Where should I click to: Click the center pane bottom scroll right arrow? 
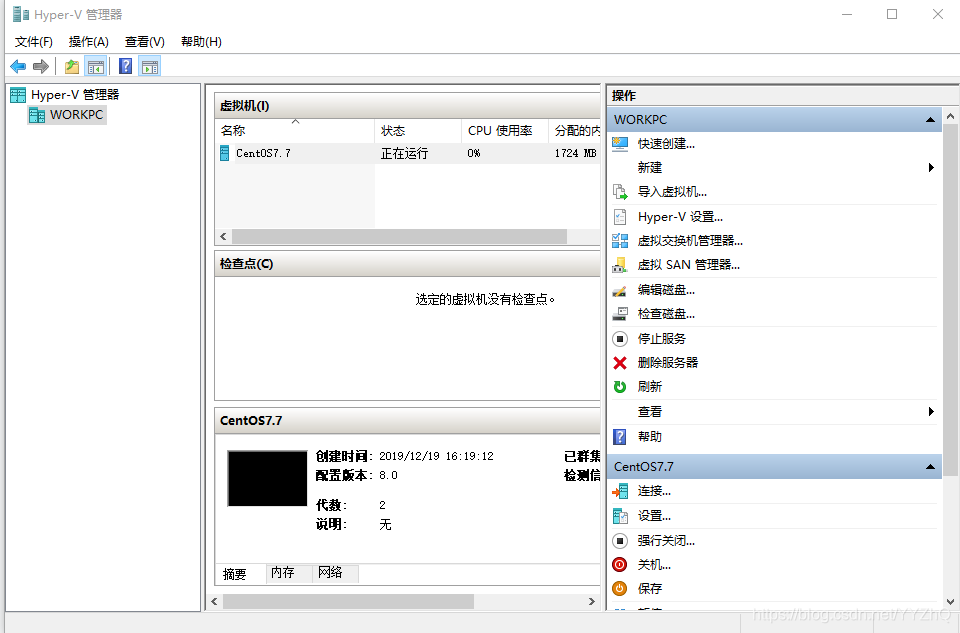click(591, 602)
